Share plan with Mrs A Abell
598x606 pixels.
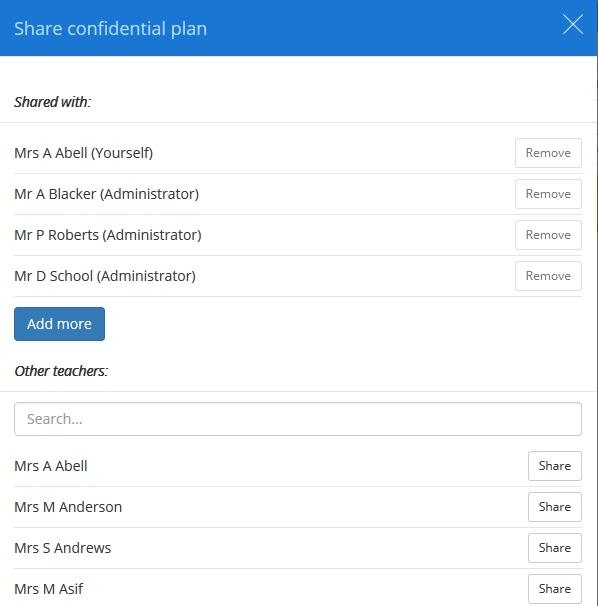[555, 466]
